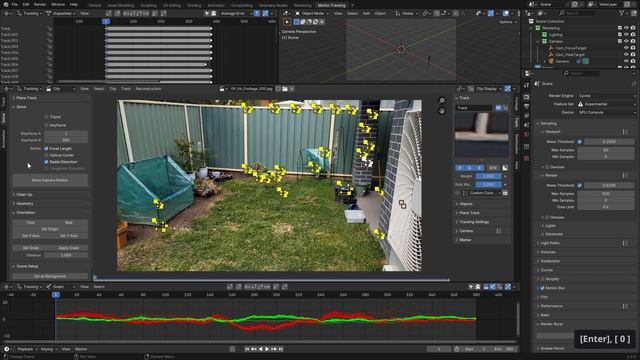Open the Edit menu
Image resolution: width=640 pixels, height=360 pixels.
click(x=26, y=4)
